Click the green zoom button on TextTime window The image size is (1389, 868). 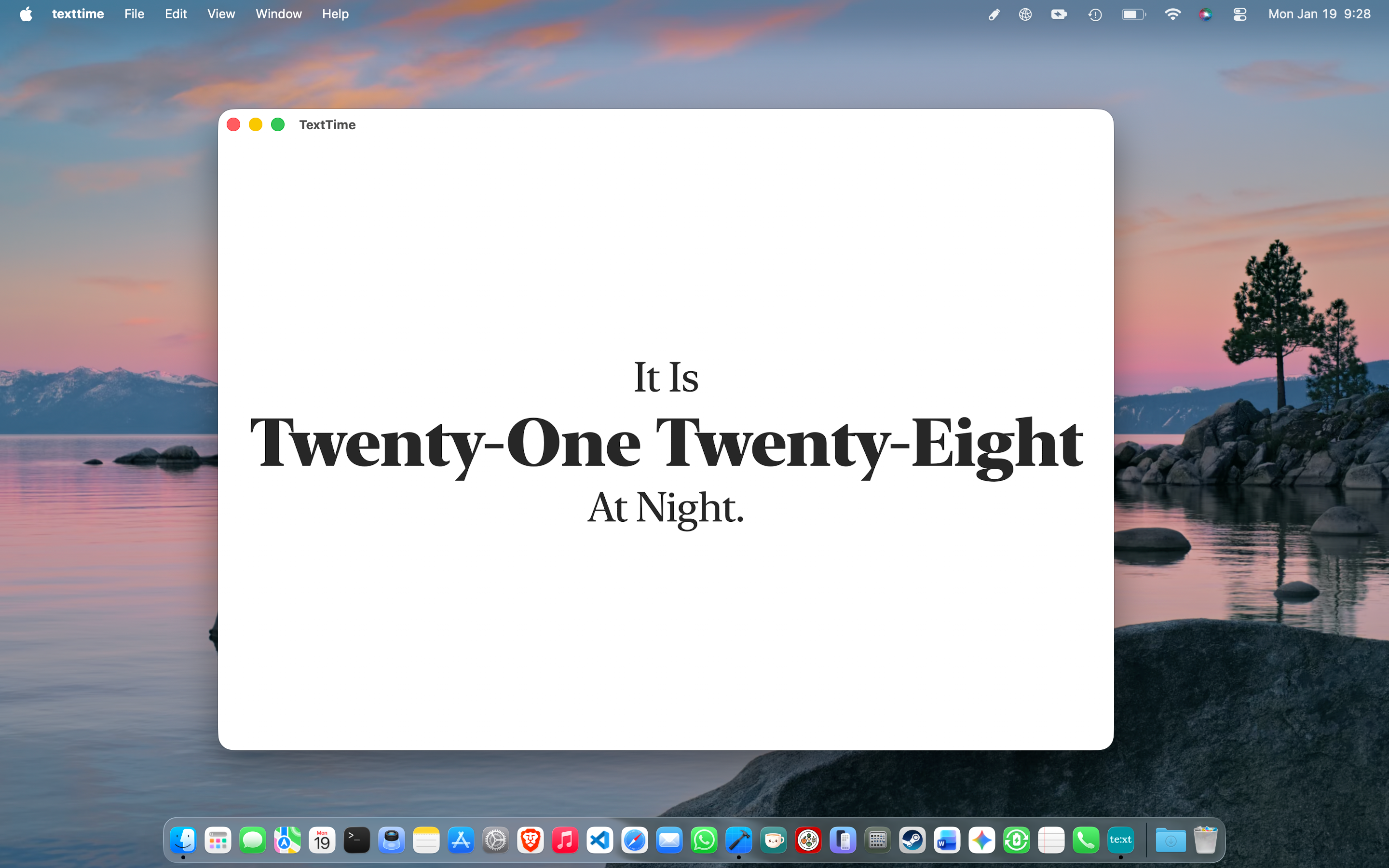tap(278, 124)
